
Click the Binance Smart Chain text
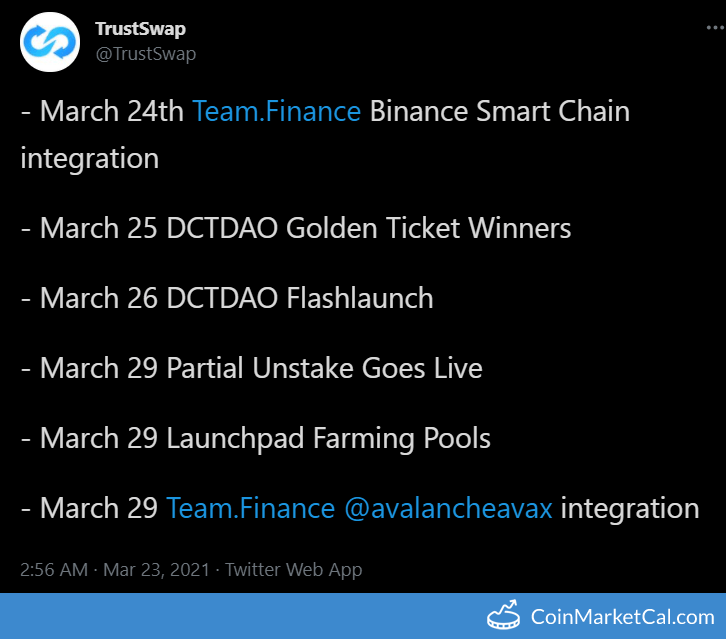point(500,112)
